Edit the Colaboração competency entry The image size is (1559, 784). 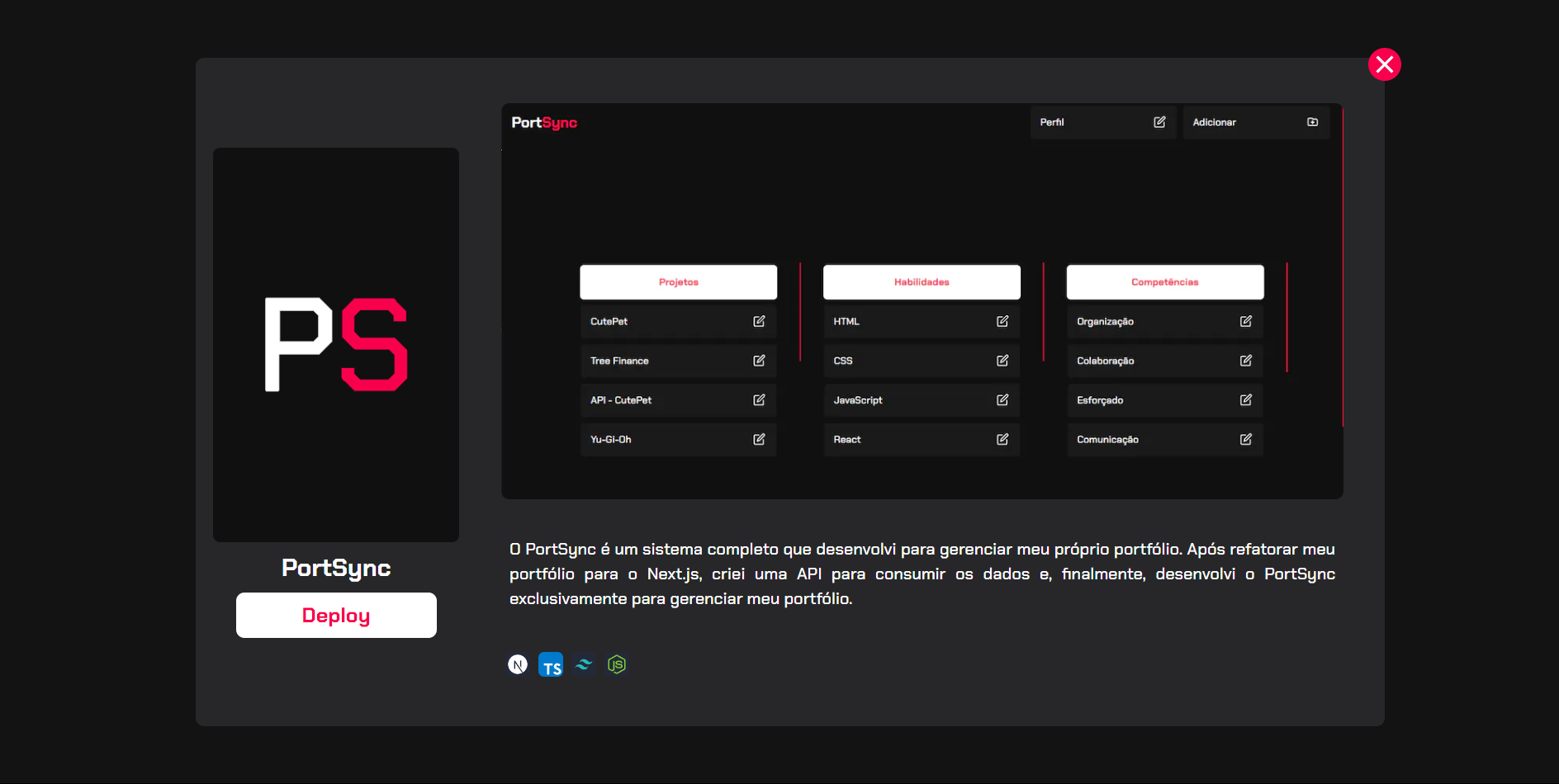1246,361
